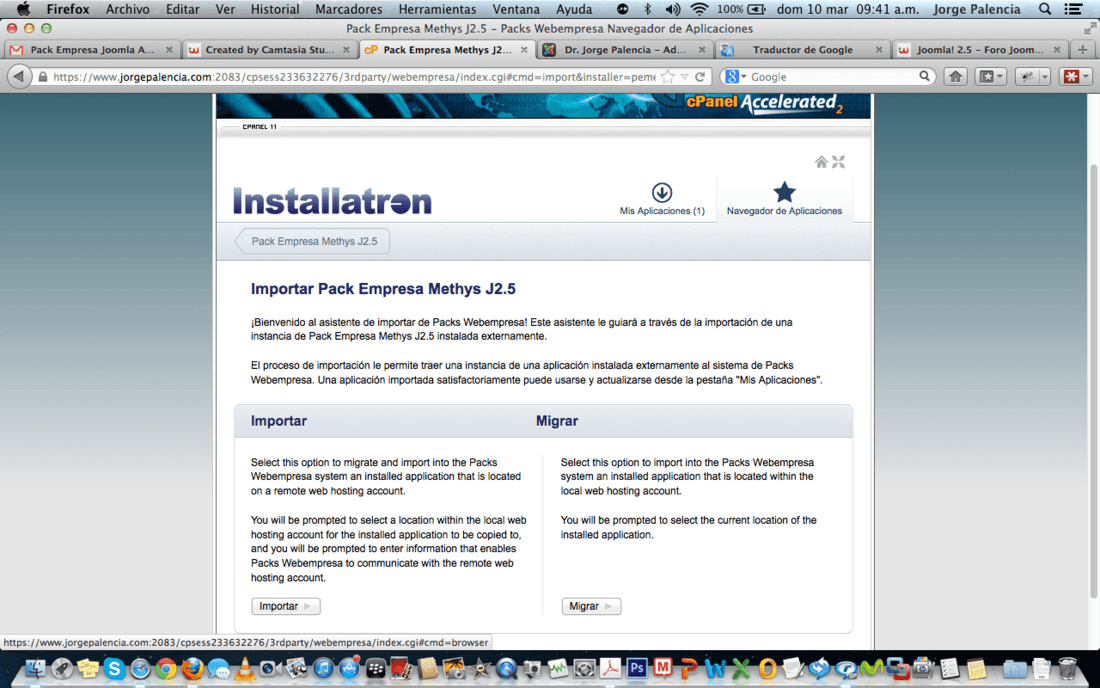This screenshot has width=1100, height=688.
Task: Reload the page with the refresh icon
Action: pos(699,76)
